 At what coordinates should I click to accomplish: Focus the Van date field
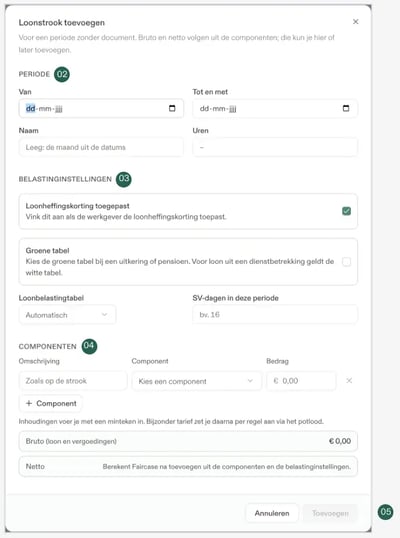[101, 108]
